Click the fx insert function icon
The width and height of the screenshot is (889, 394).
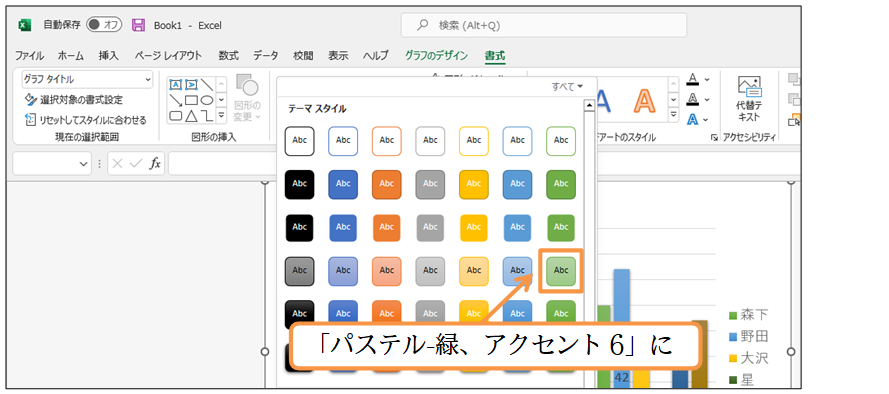[x=155, y=164]
